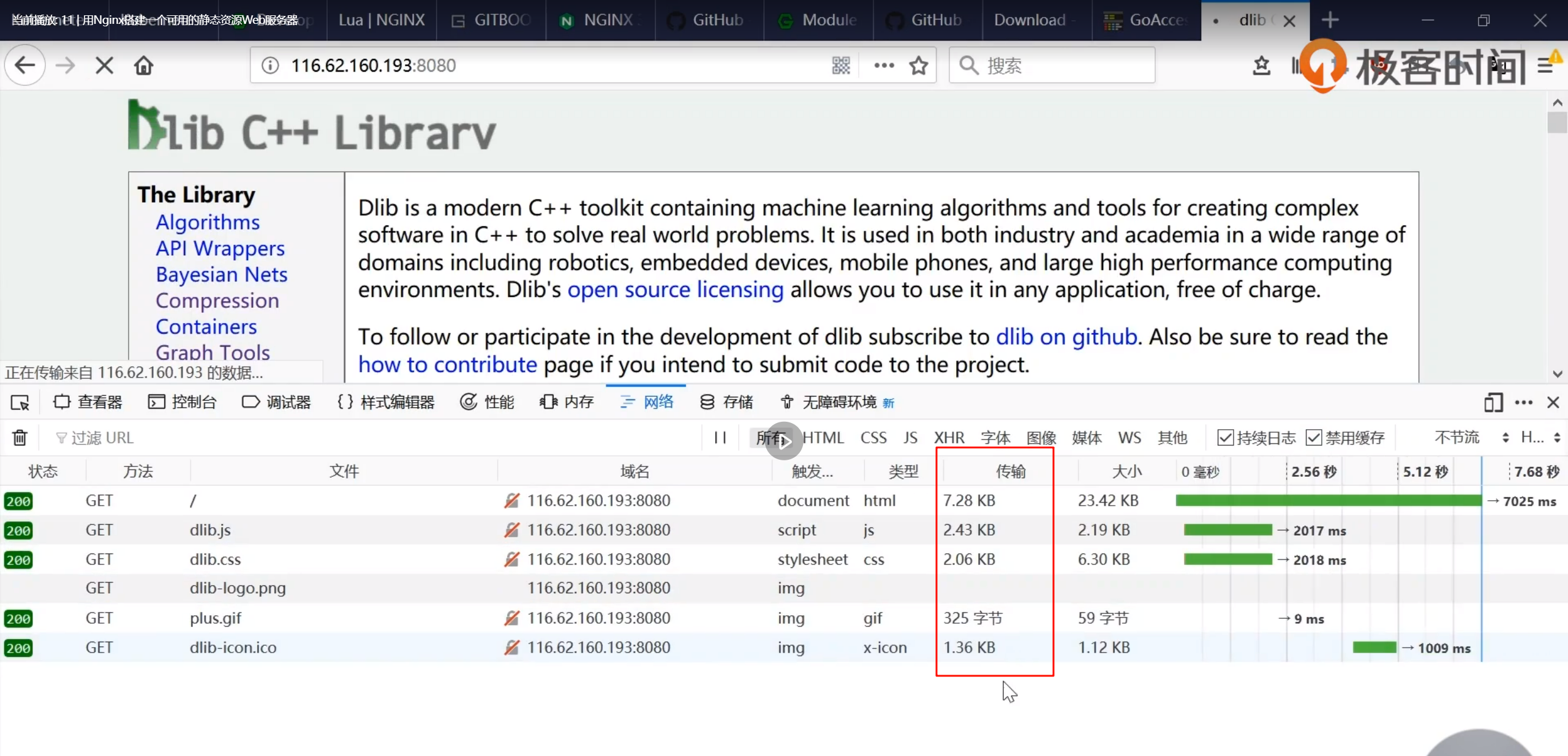Screen dimensions: 1568x756
Task: Click the 搜索 browser search box
Action: [x=1052, y=65]
